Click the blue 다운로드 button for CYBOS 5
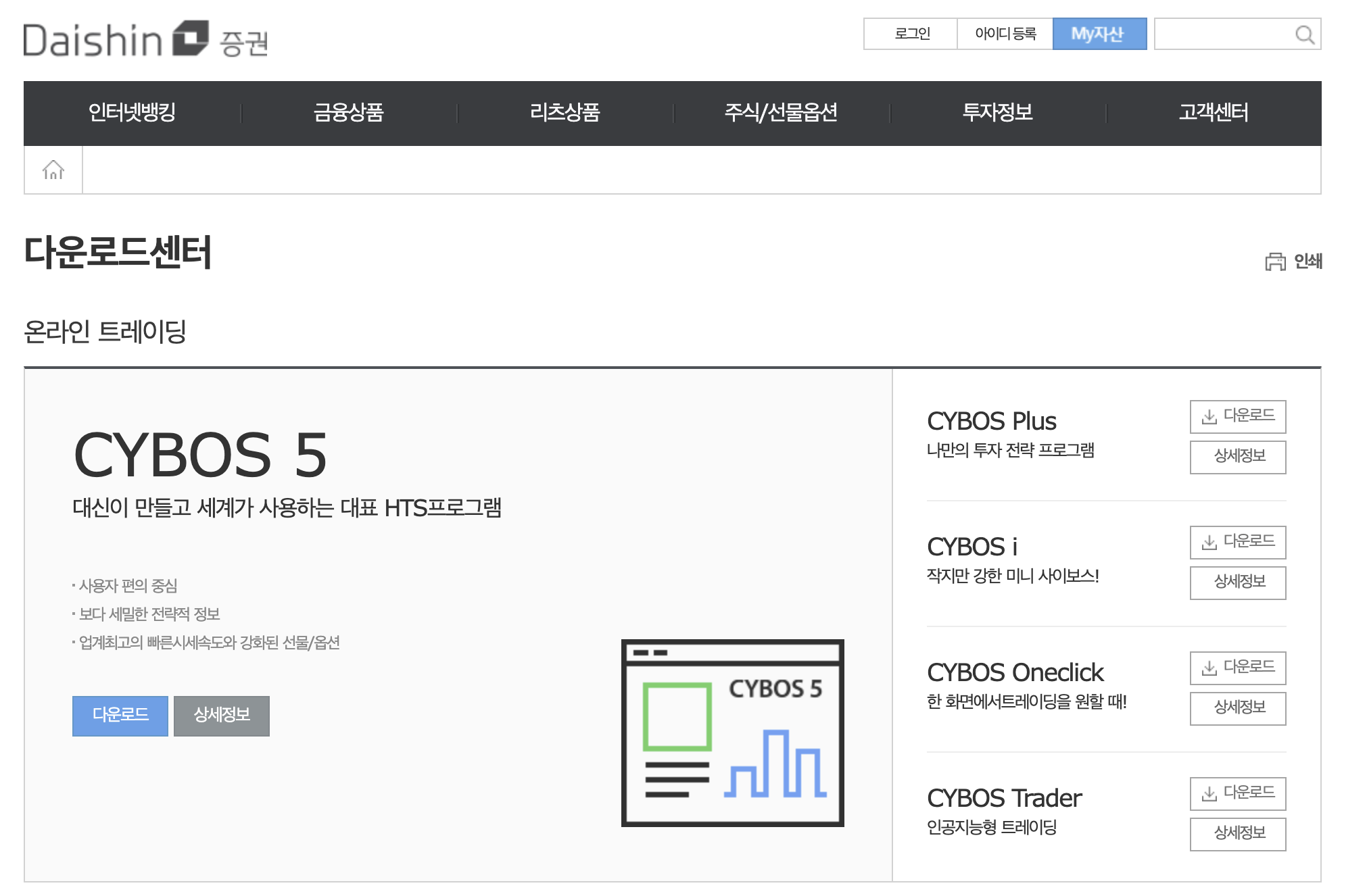Viewport: 1367px width, 896px height. coord(120,715)
